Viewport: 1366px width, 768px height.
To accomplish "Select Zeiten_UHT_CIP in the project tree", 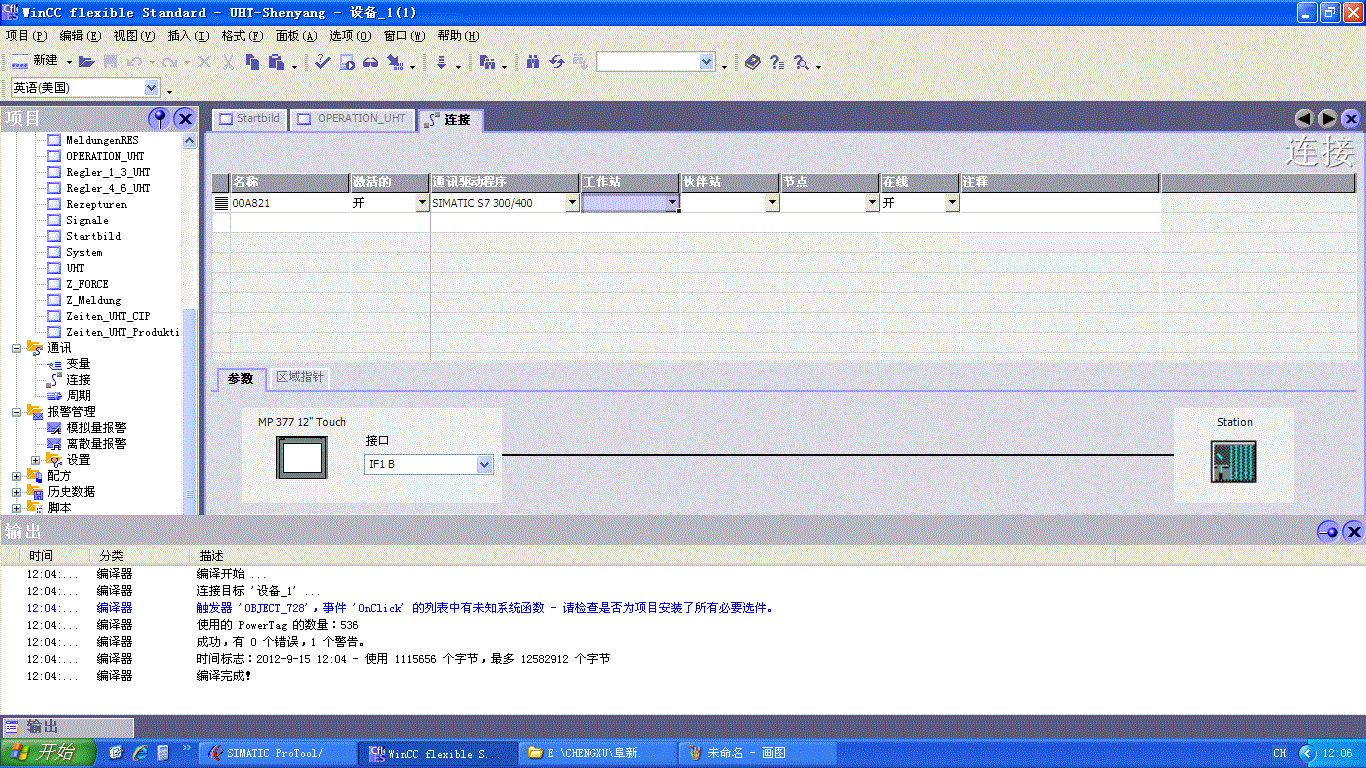I will click(108, 316).
